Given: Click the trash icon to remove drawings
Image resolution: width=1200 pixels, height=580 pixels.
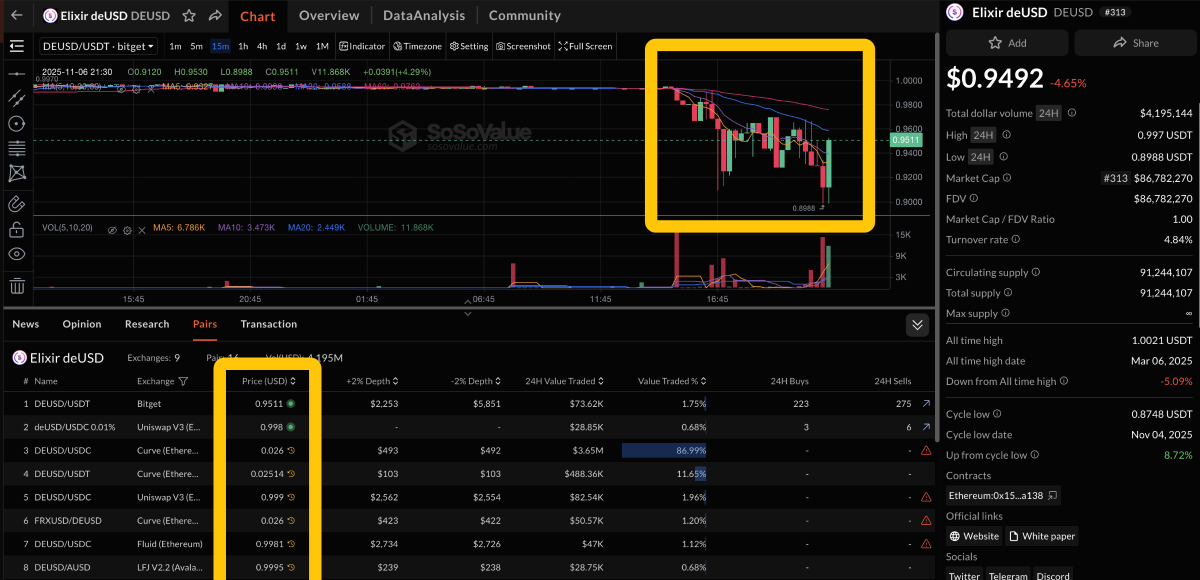Looking at the screenshot, I should click(x=16, y=286).
